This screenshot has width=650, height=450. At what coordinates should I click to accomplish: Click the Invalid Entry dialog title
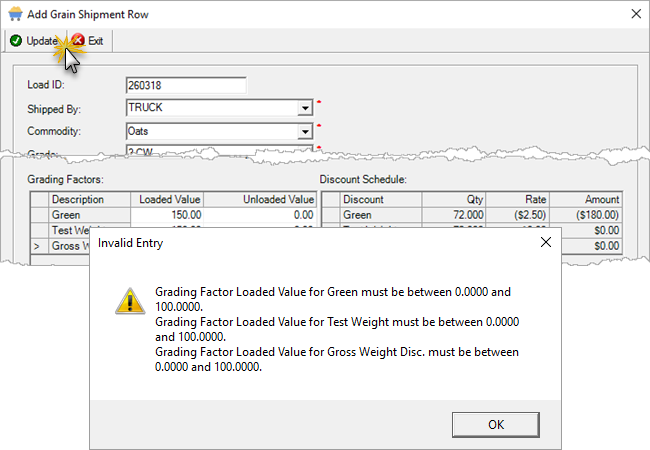[130, 243]
